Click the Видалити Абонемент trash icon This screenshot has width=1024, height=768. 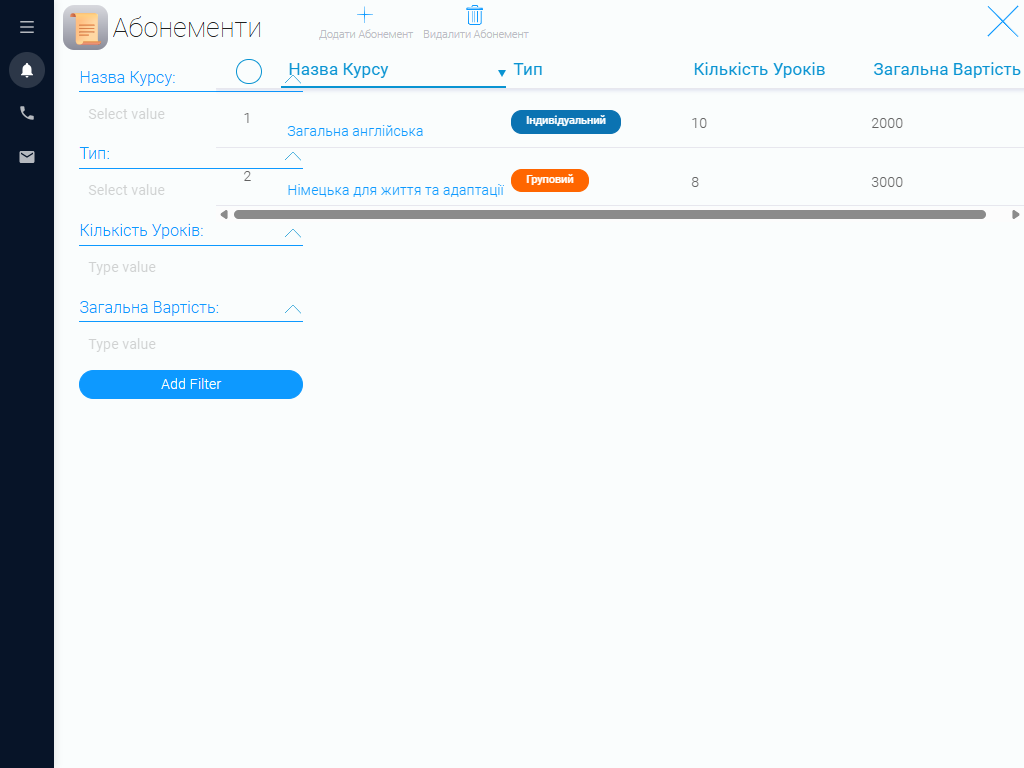(x=475, y=15)
